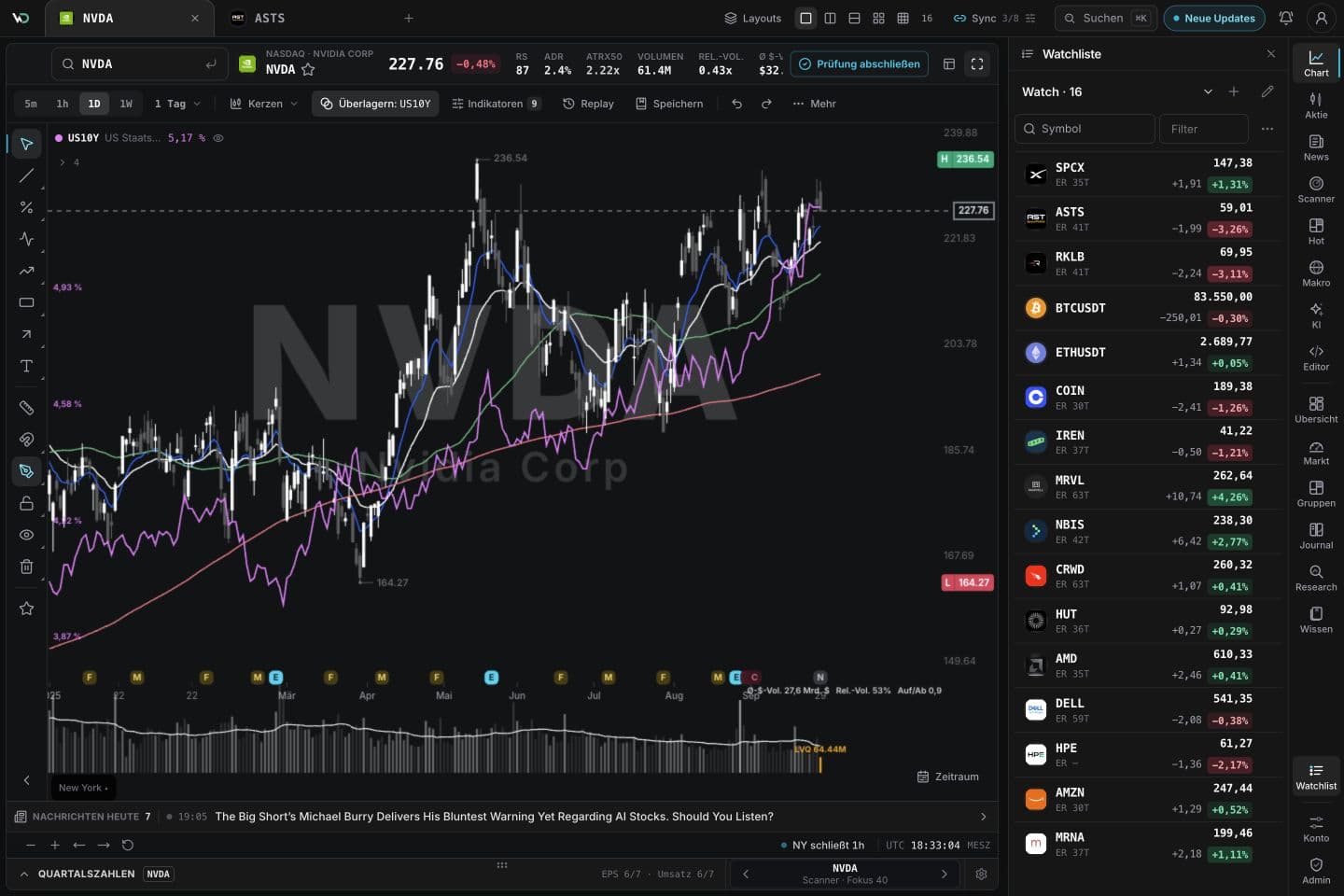1344x896 pixels.
Task: Open the Kerzen chart type dropdown
Action: [264, 104]
